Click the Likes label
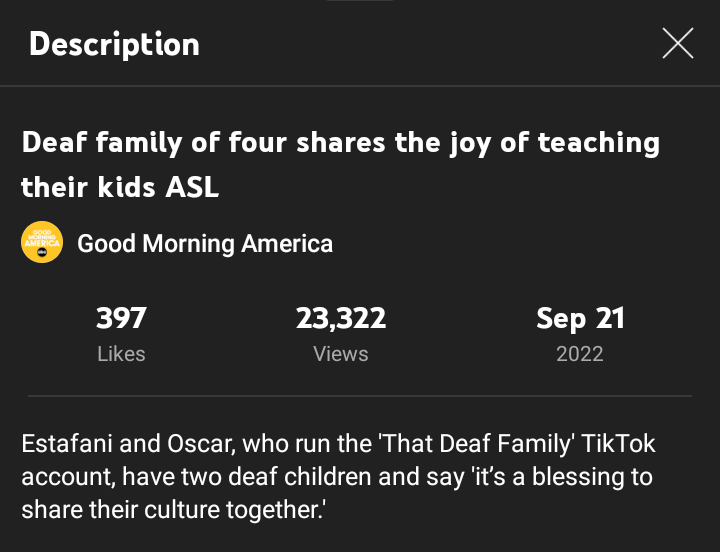 click(121, 354)
